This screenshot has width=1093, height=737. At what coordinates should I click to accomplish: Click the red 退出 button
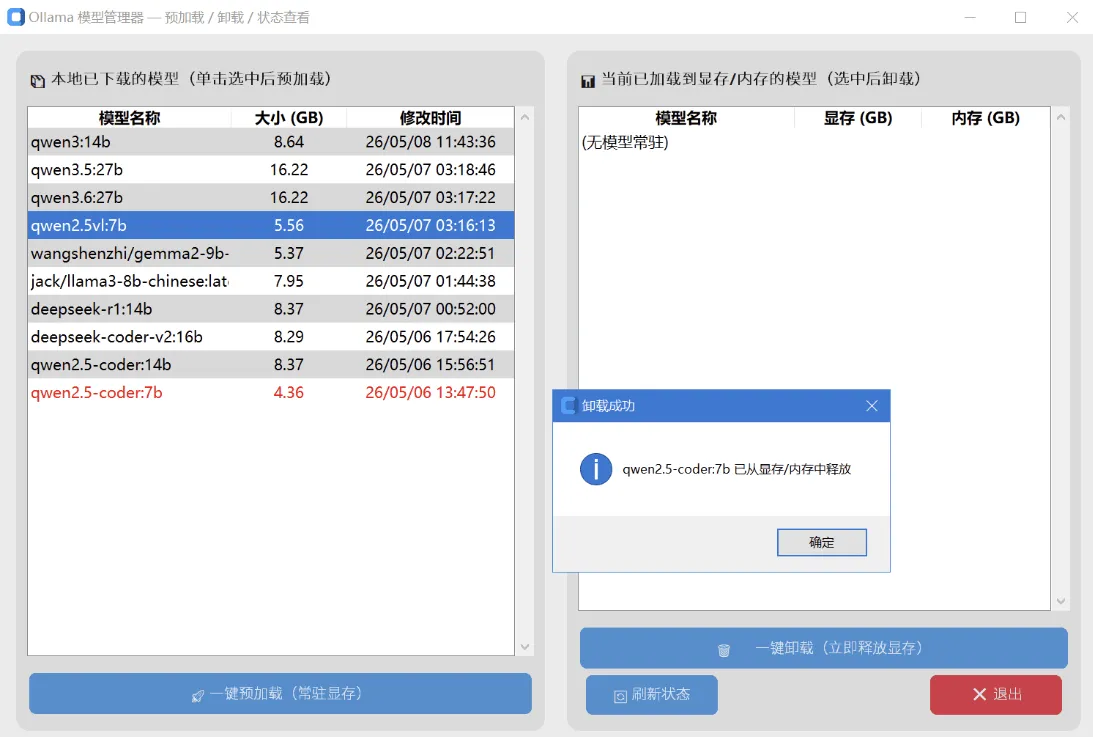(x=995, y=694)
